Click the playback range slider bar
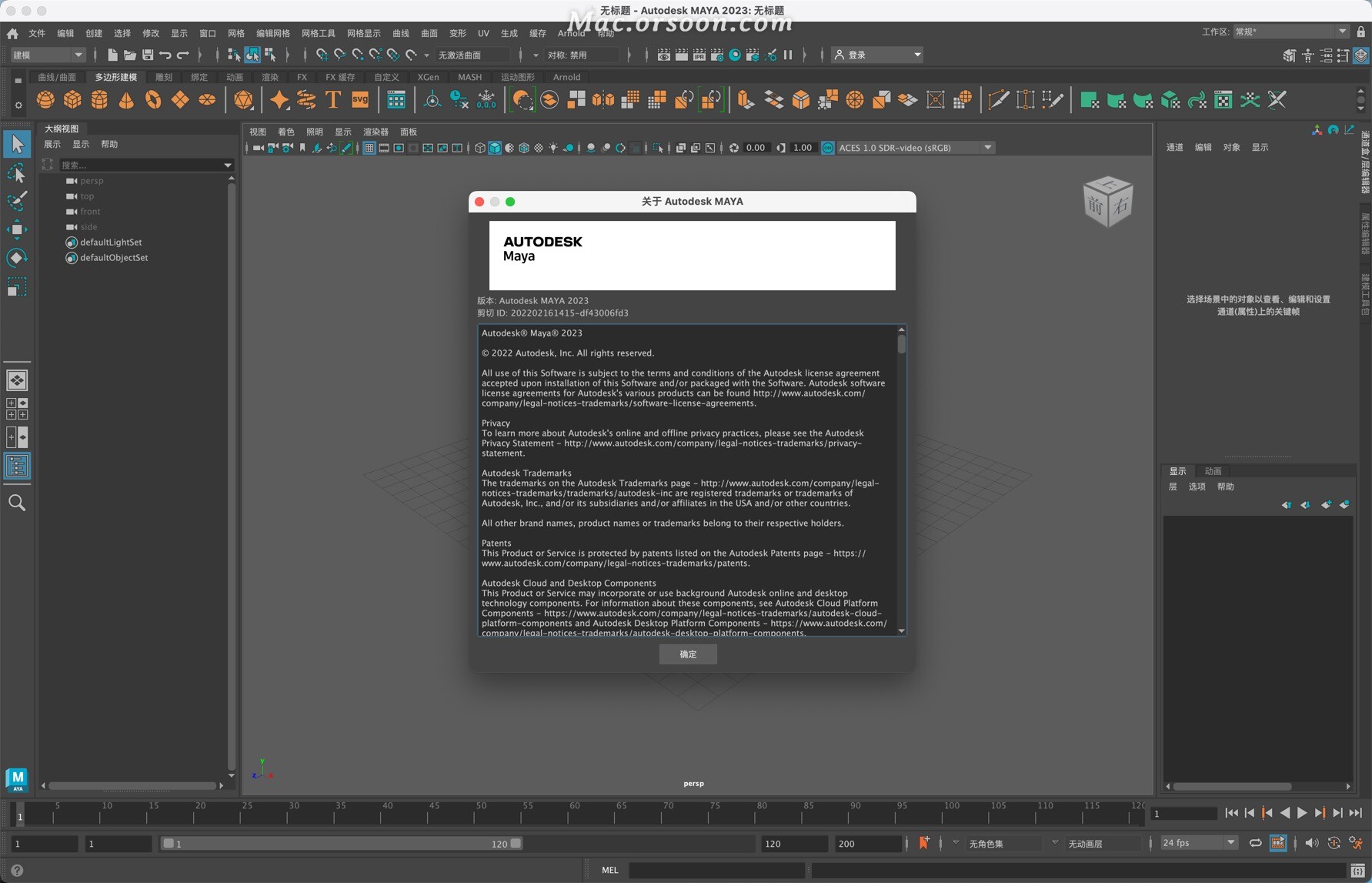Viewport: 1372px width, 883px height. tap(342, 844)
